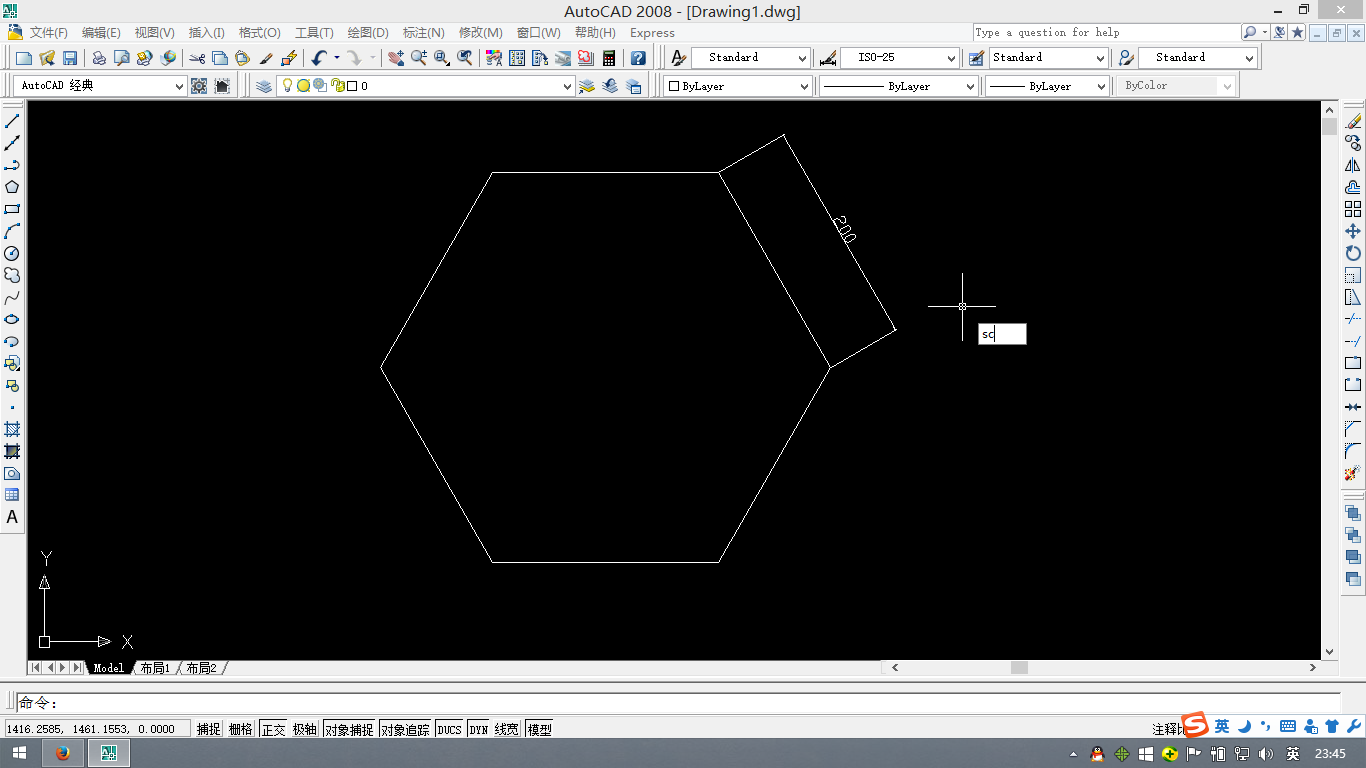
Task: Open the ByLayer linetype dropdown
Action: point(970,86)
